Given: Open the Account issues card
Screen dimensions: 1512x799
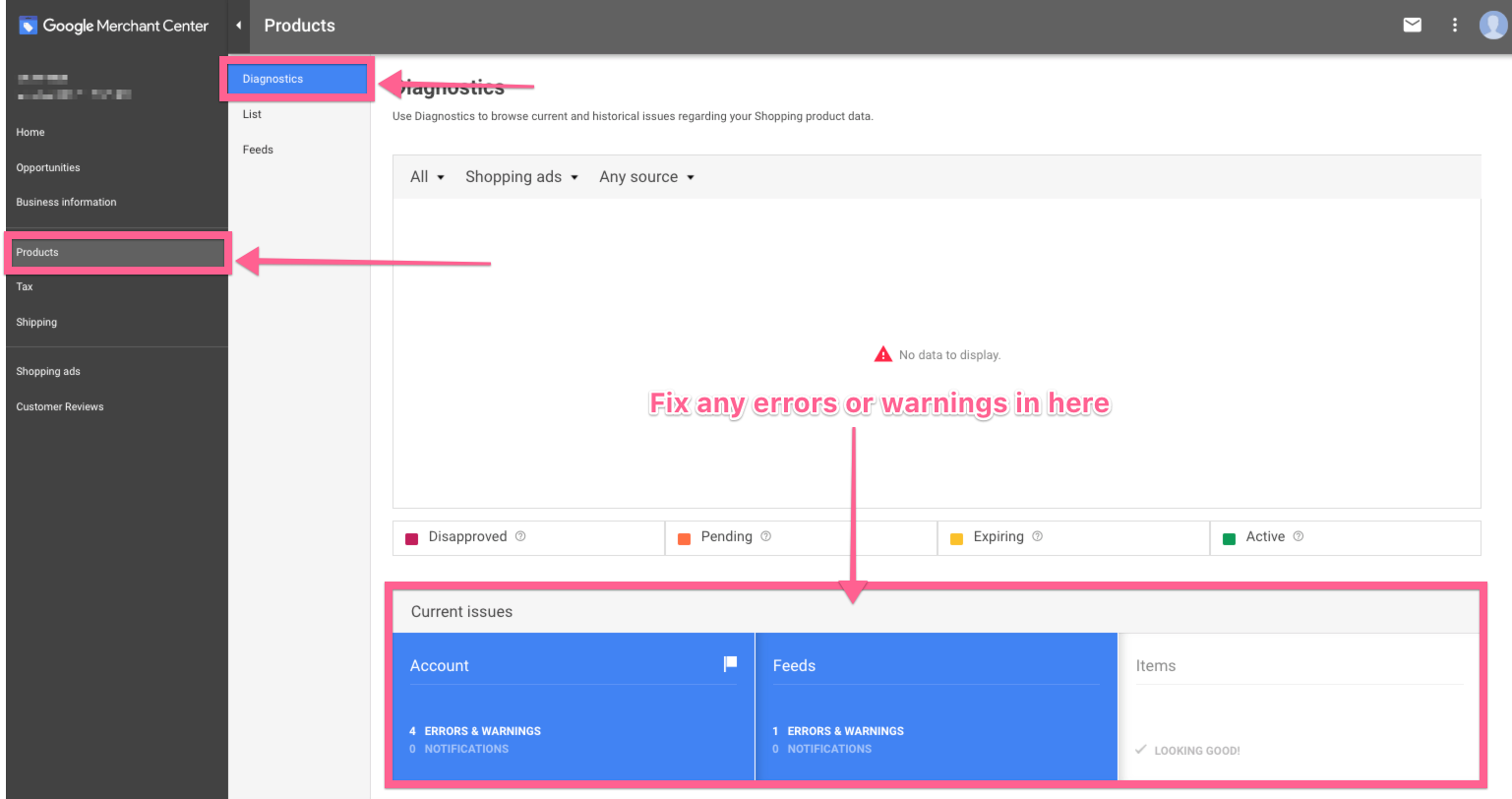Looking at the screenshot, I should (x=574, y=707).
